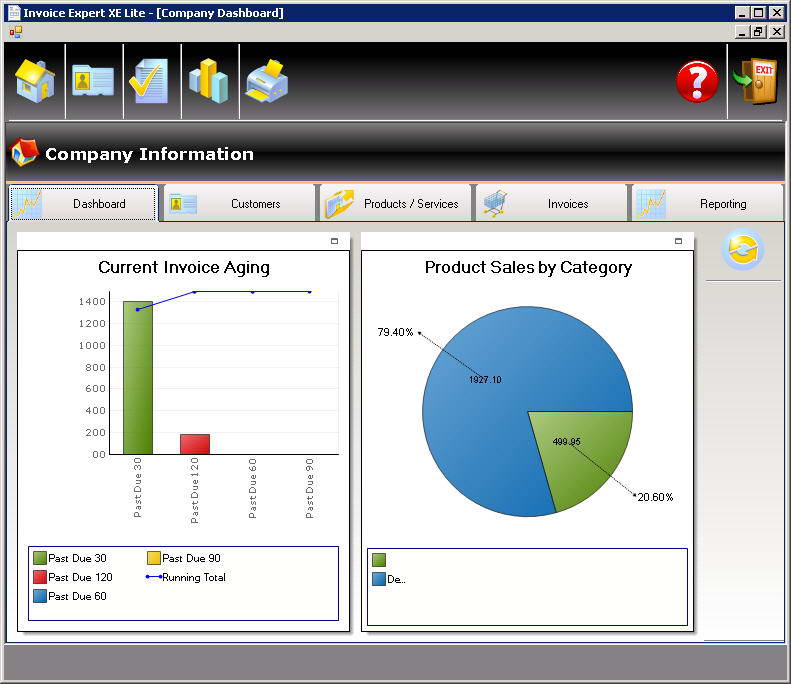
Task: Go to the Invoices tab
Action: pos(551,204)
